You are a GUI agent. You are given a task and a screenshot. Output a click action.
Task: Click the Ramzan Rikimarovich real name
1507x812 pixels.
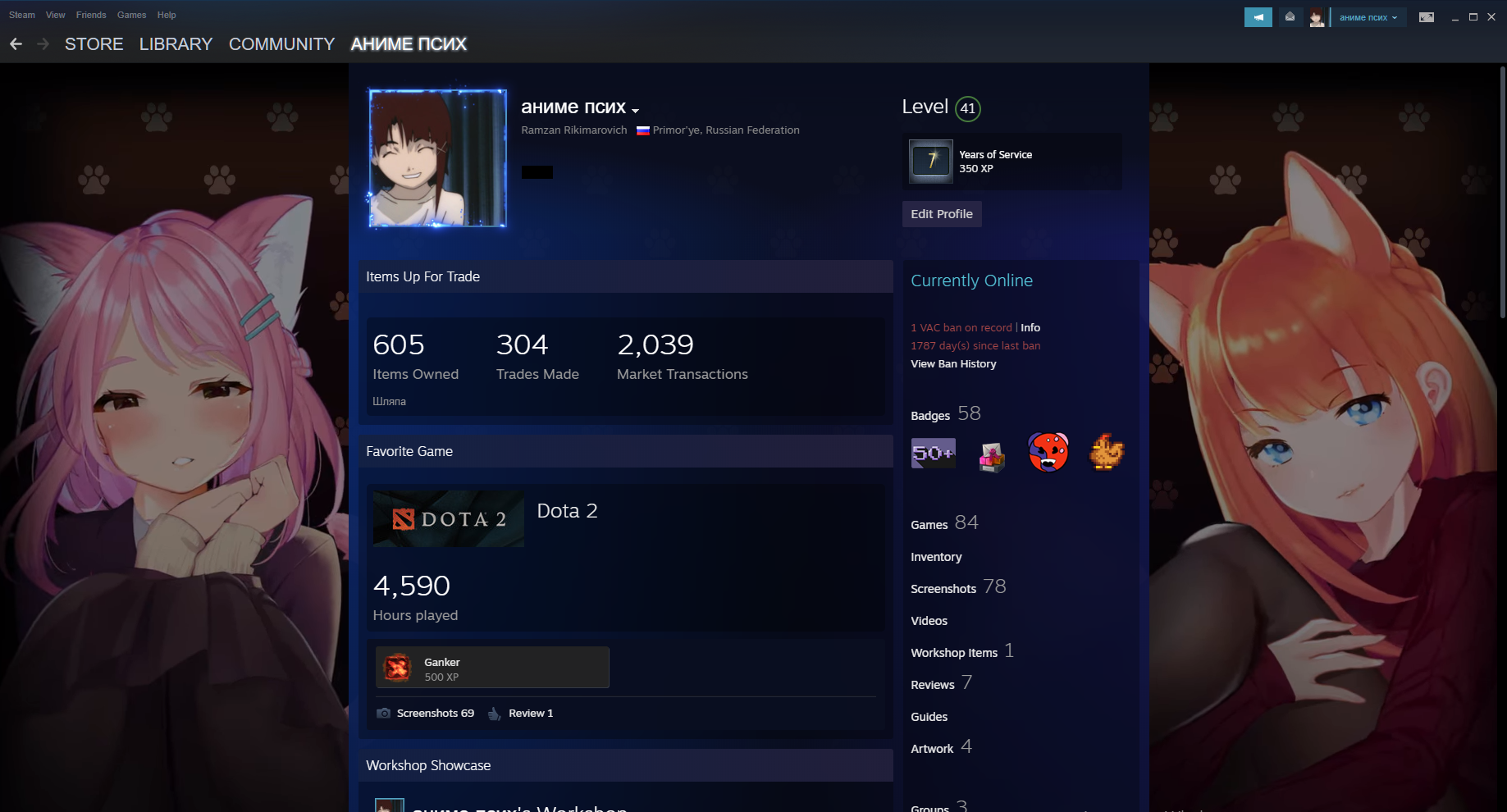(x=573, y=130)
